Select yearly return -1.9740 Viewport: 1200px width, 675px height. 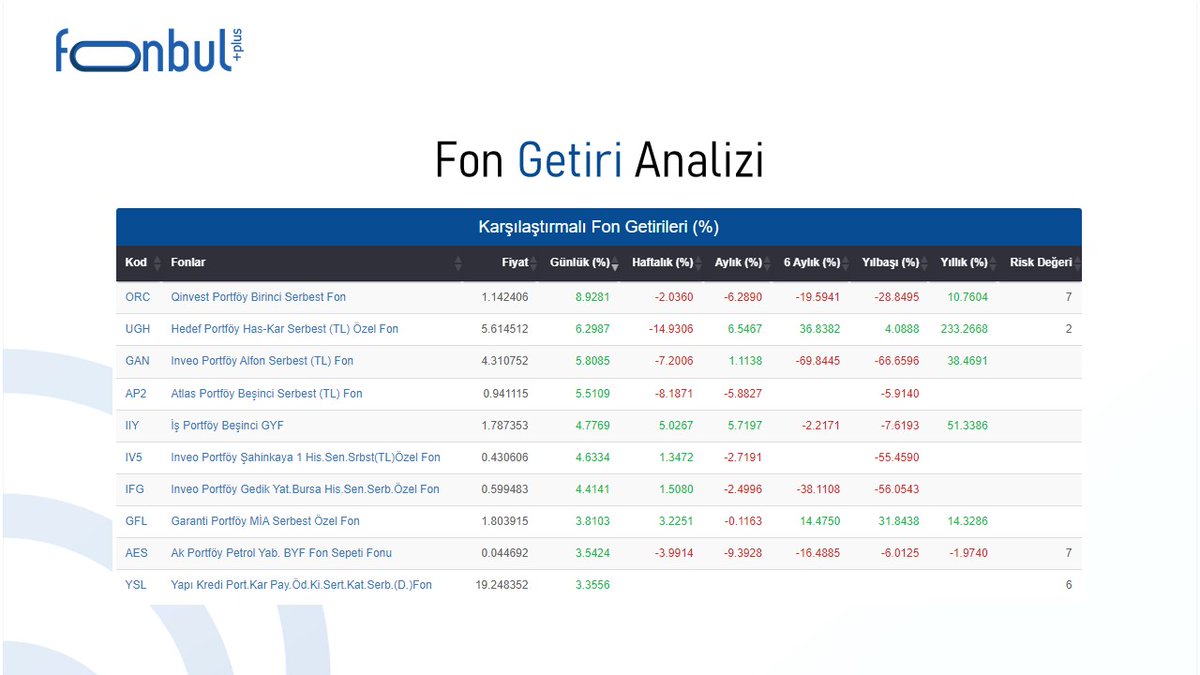pos(969,553)
